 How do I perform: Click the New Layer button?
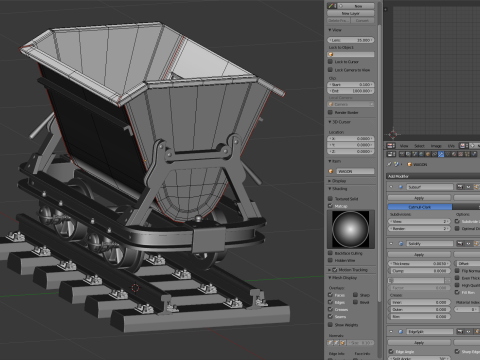coord(351,13)
